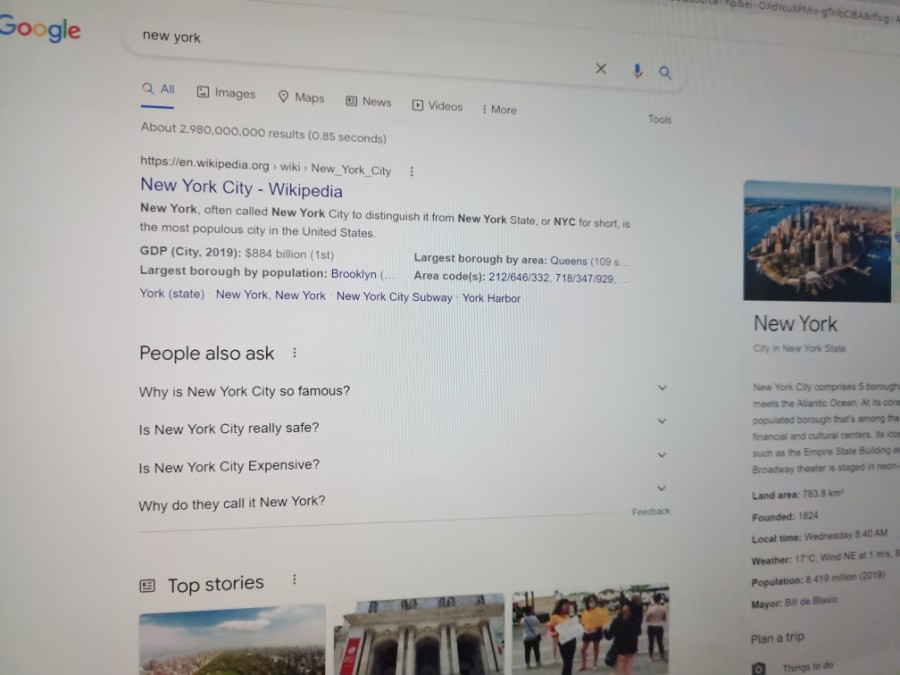Screen dimensions: 900x675
Task: Open the Tools button
Action: click(x=660, y=119)
